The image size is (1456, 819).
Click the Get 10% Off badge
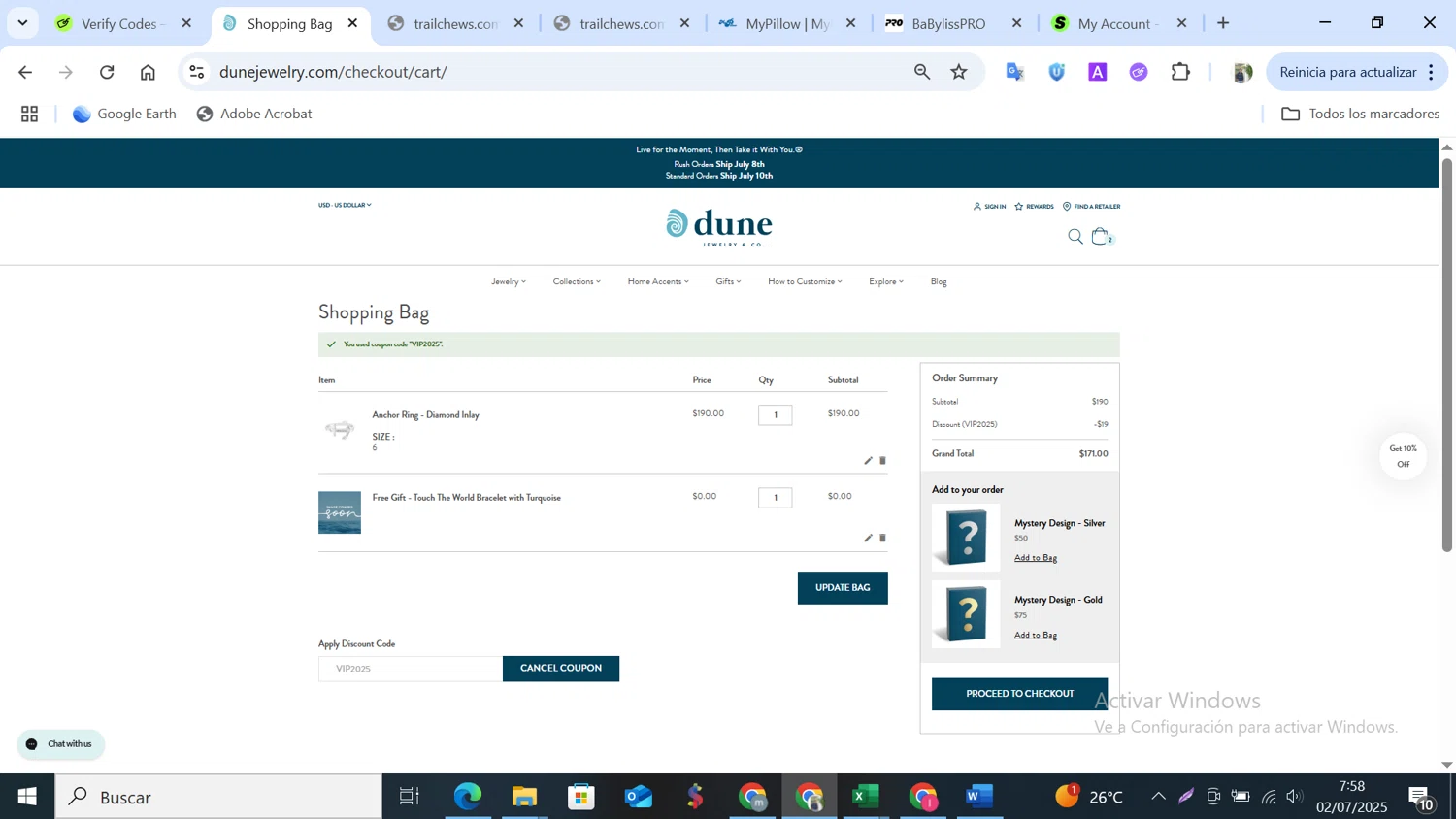(1403, 456)
